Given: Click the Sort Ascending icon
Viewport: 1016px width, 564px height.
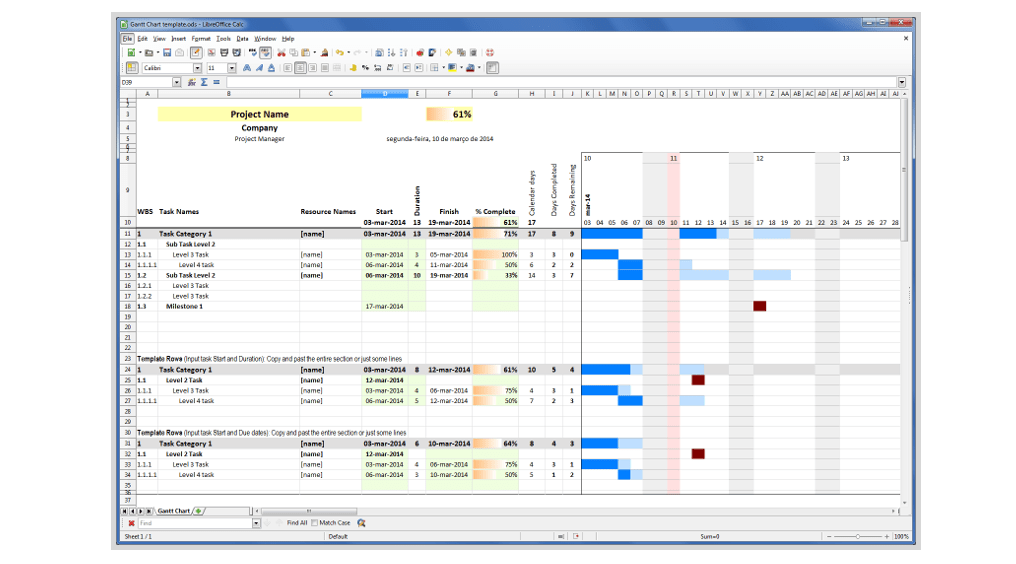Looking at the screenshot, I should [391, 52].
